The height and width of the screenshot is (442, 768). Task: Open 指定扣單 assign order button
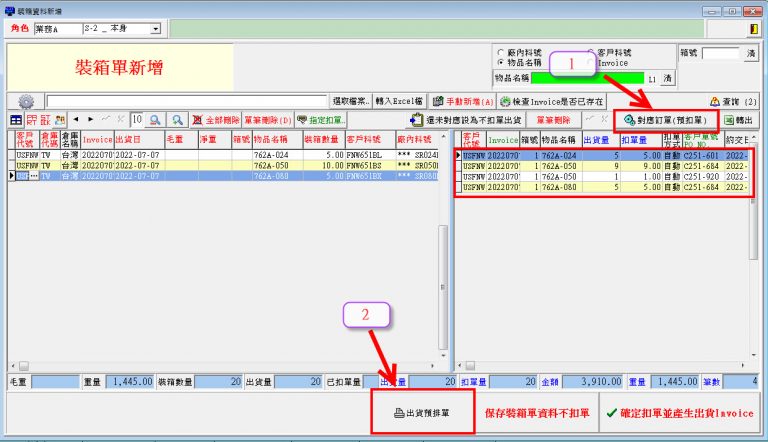(x=321, y=120)
